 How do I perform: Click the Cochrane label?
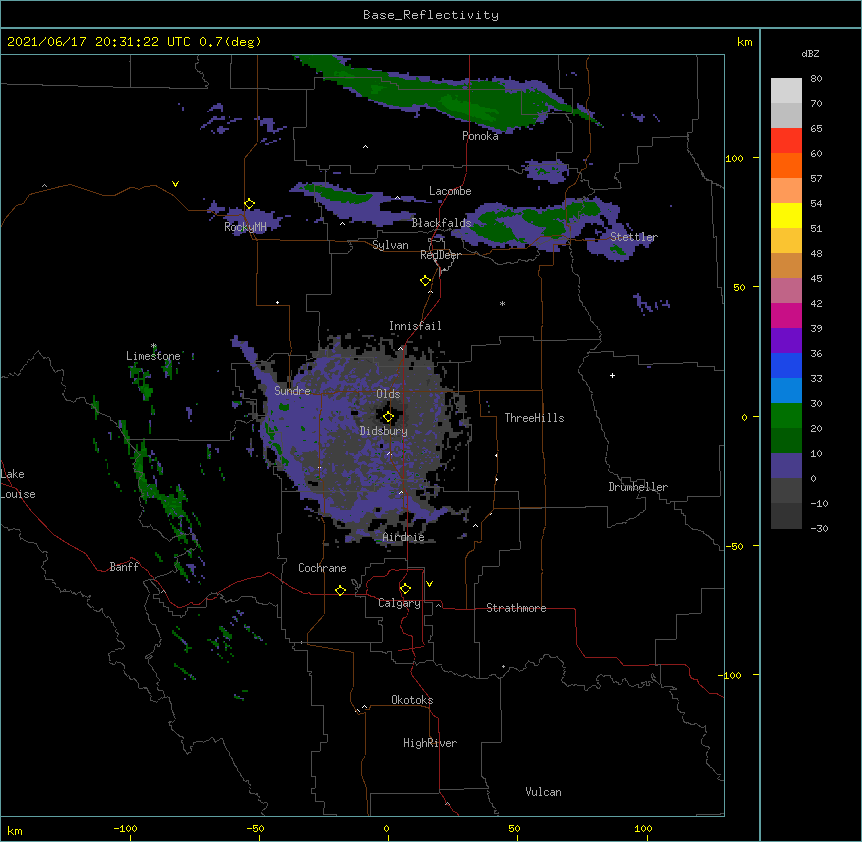click(x=322, y=568)
